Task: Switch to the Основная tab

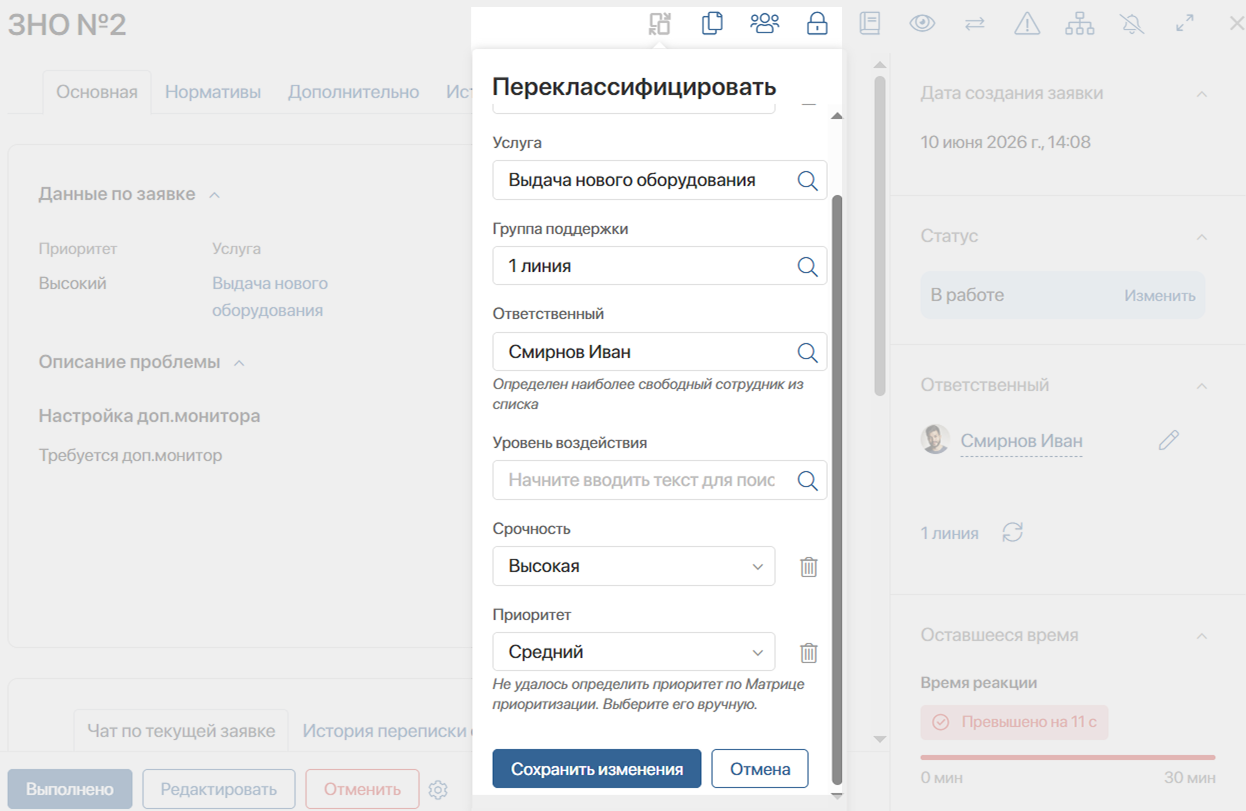Action: [x=97, y=92]
